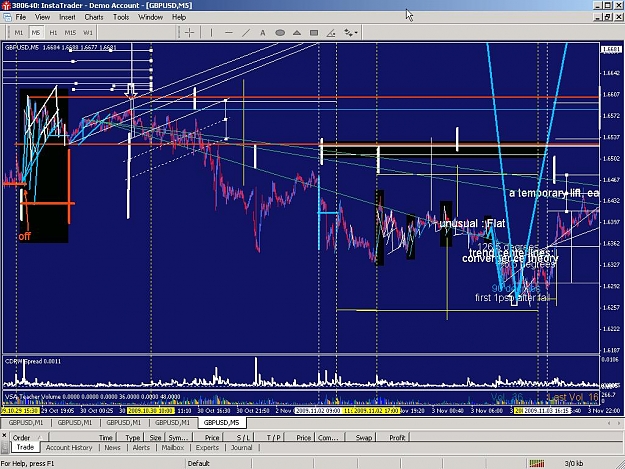Click the 2009.10.30 10:00 time marker
Viewport: 625px width, 469px height.
[x=151, y=410]
